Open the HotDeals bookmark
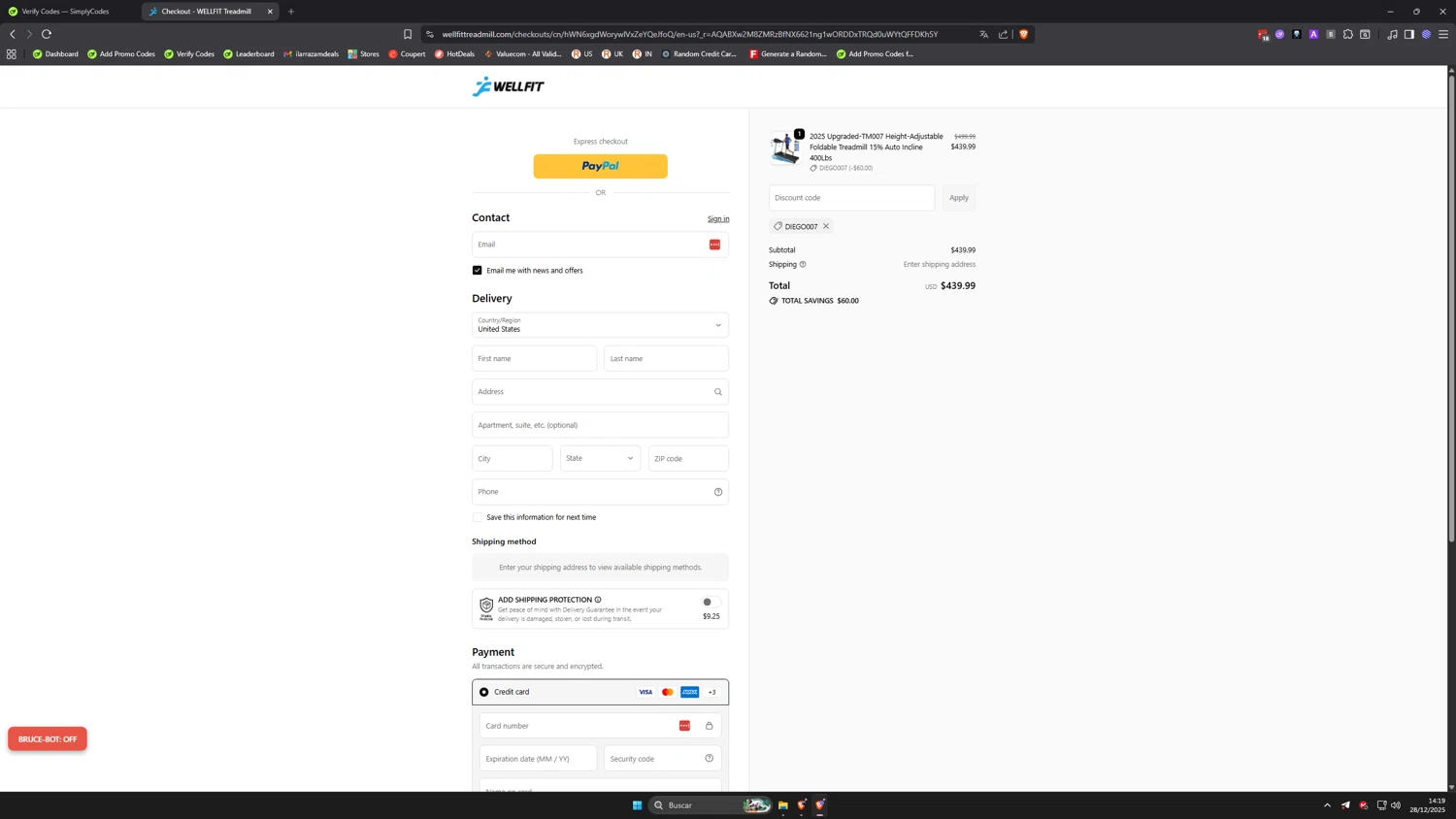The height and width of the screenshot is (819, 1456). (x=454, y=54)
